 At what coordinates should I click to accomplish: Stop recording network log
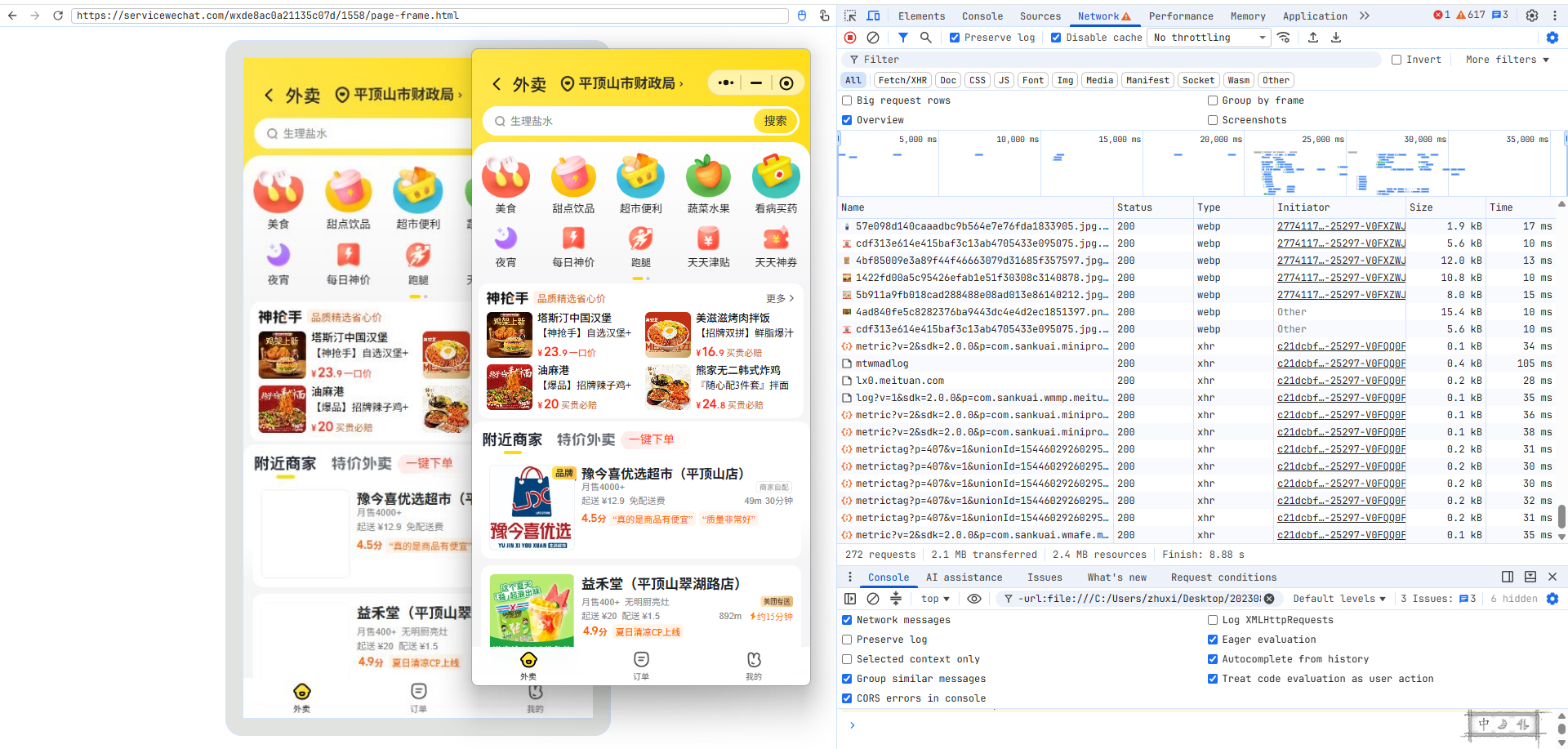[850, 38]
